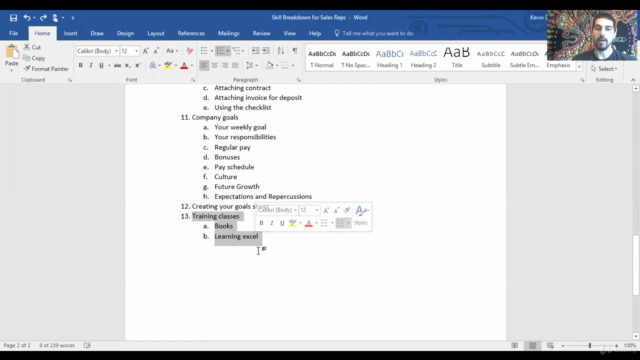Switch to the References tab
This screenshot has width=640, height=360.
pos(191,33)
